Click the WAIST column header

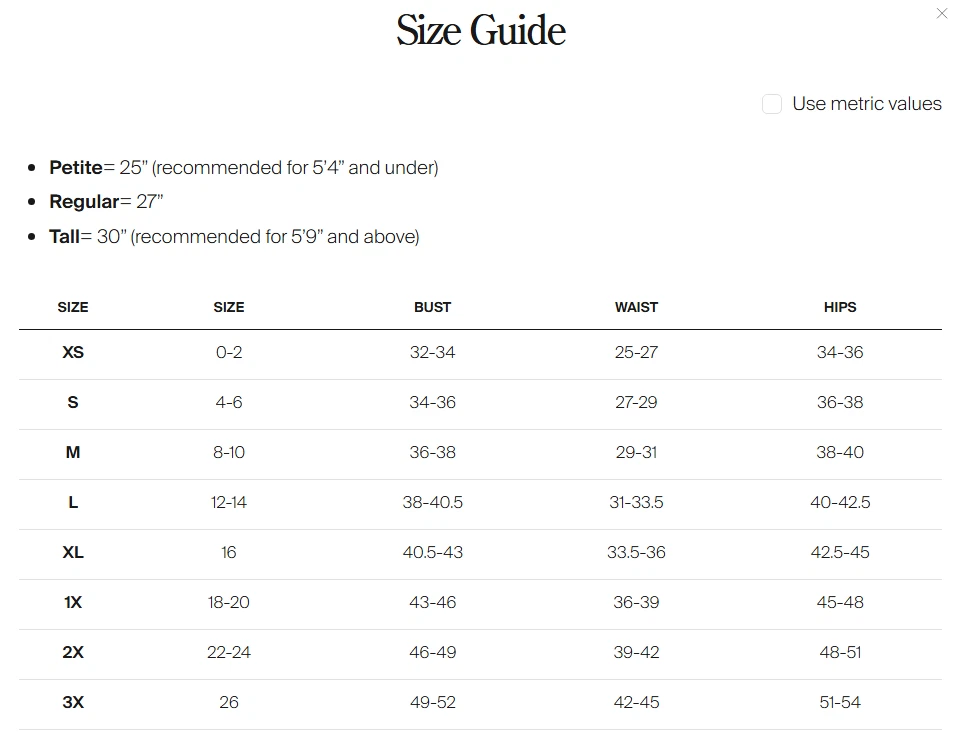click(x=636, y=307)
